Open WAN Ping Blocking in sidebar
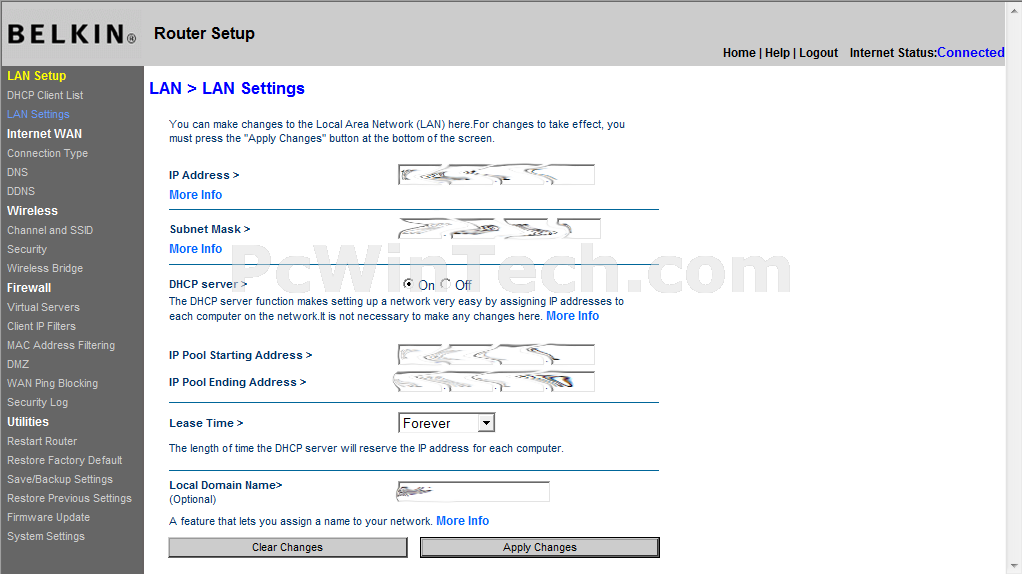Viewport: 1022px width, 574px height. [x=52, y=383]
